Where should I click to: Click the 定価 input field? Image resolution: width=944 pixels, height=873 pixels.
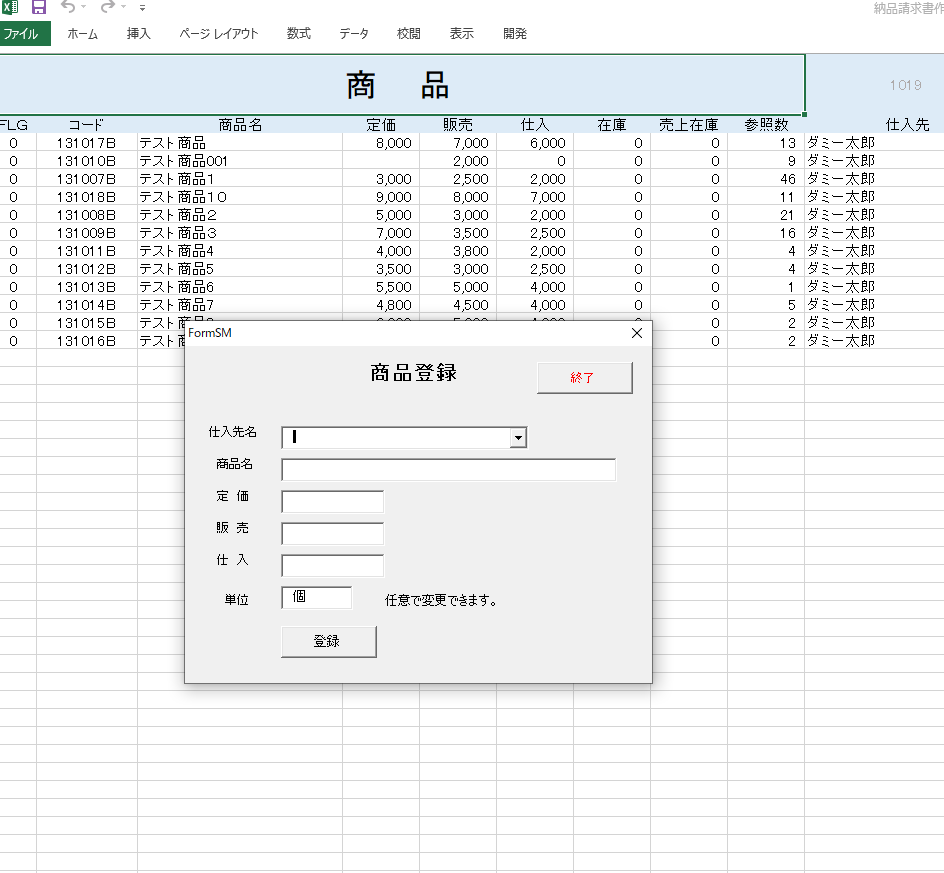[332, 502]
